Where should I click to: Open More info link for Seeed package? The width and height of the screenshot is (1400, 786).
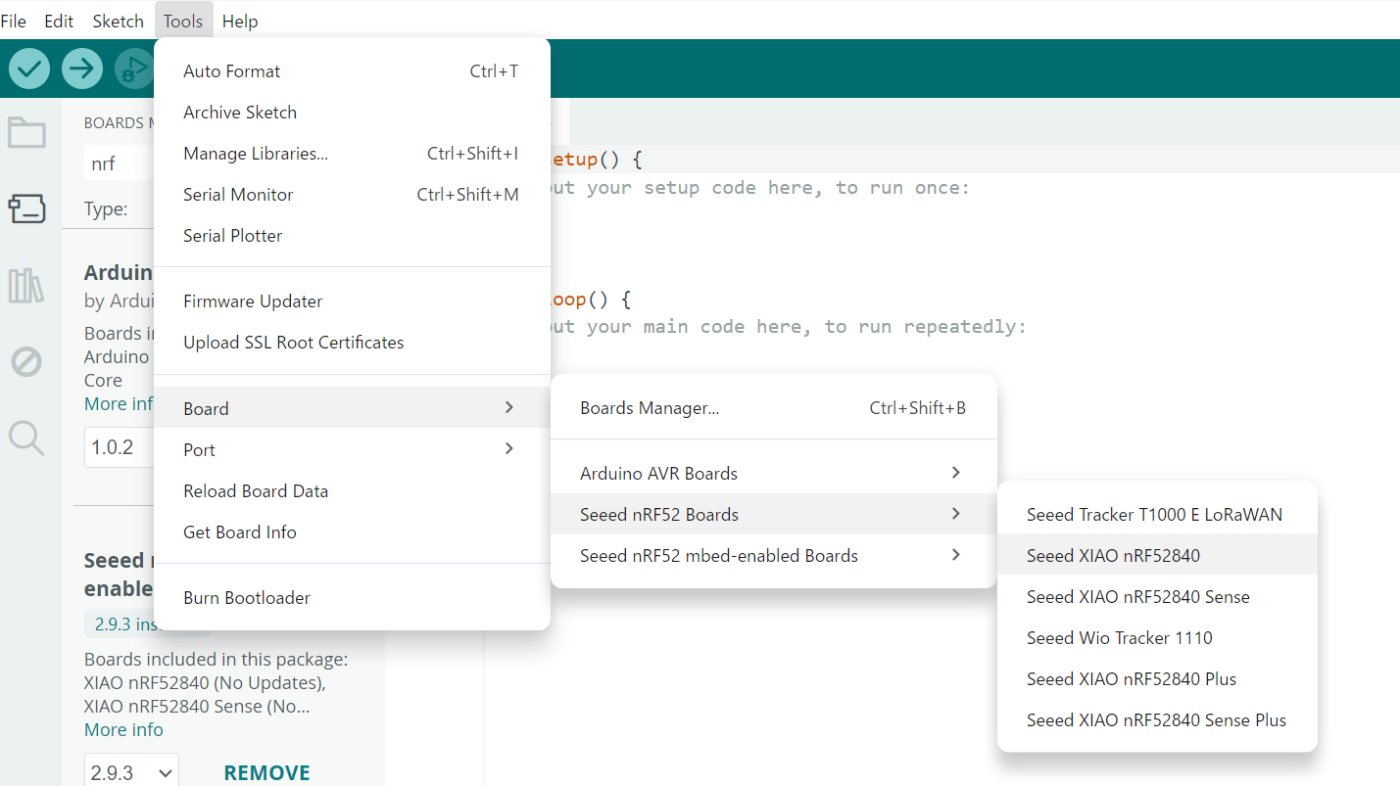pos(124,730)
